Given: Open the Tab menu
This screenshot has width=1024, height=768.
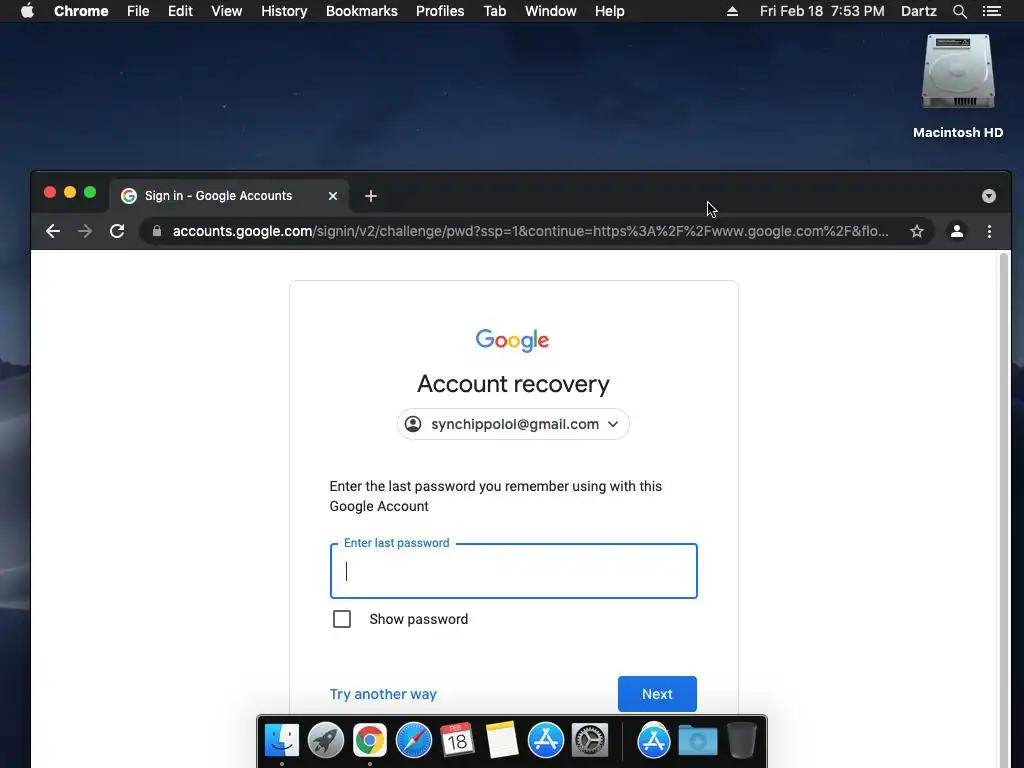Looking at the screenshot, I should click(x=494, y=11).
